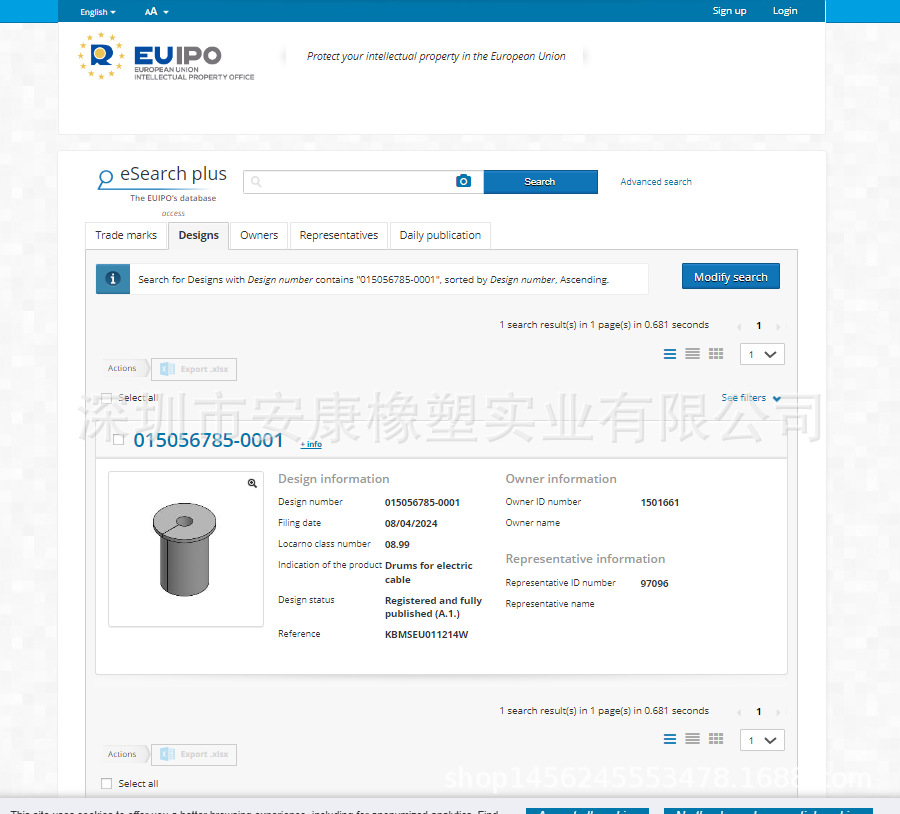Click the Sign up link
The image size is (900, 814).
[729, 11]
